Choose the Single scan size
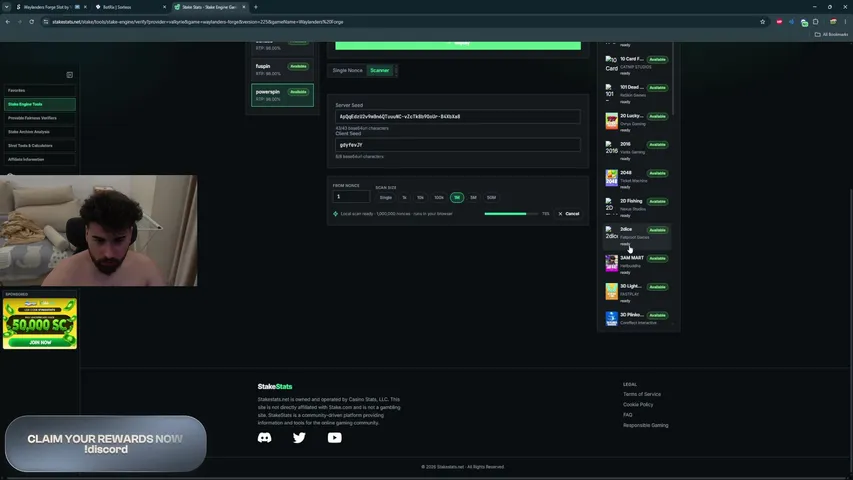Image resolution: width=853 pixels, height=480 pixels. coord(386,198)
